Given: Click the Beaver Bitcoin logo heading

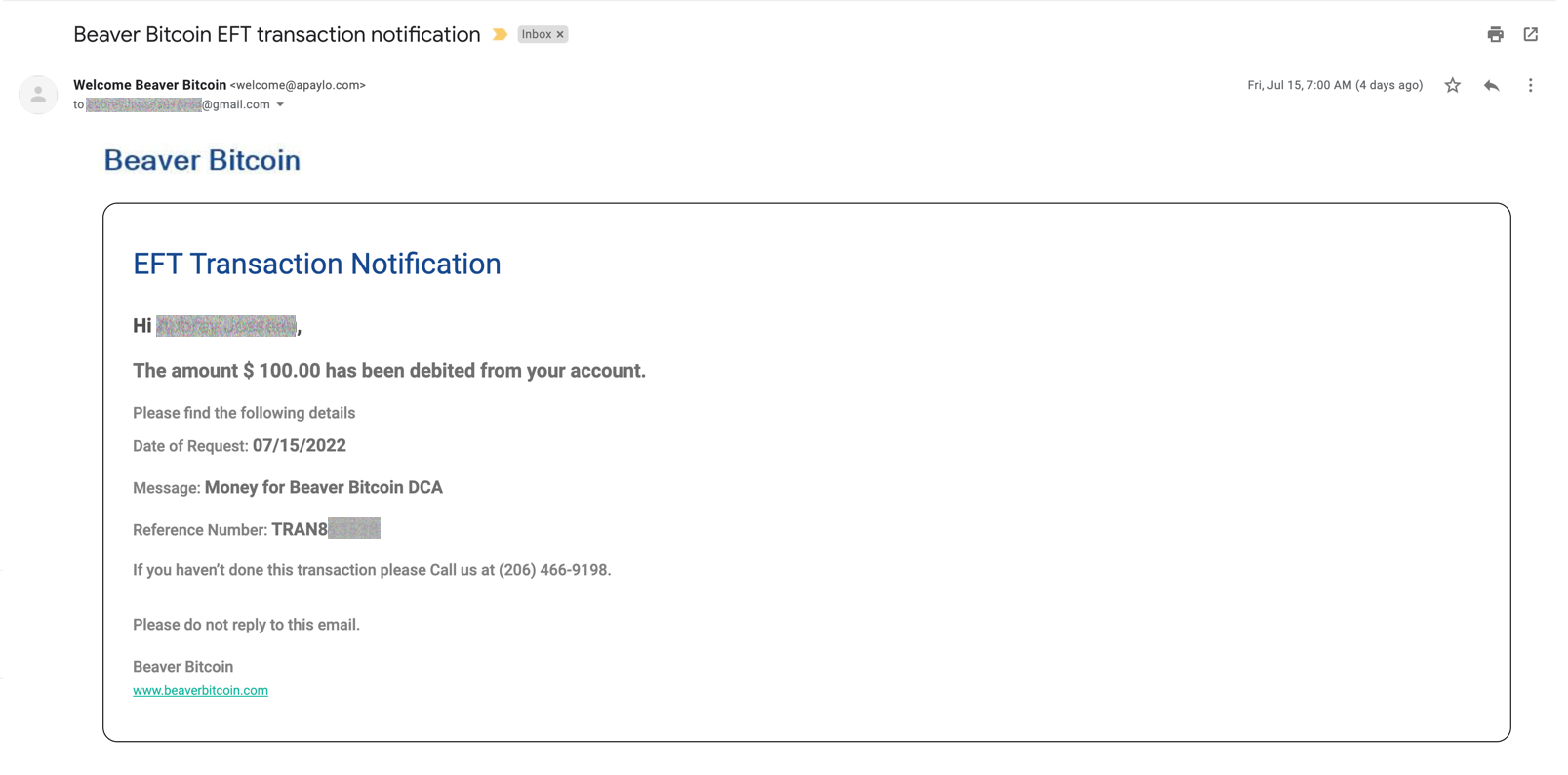Looking at the screenshot, I should [202, 160].
